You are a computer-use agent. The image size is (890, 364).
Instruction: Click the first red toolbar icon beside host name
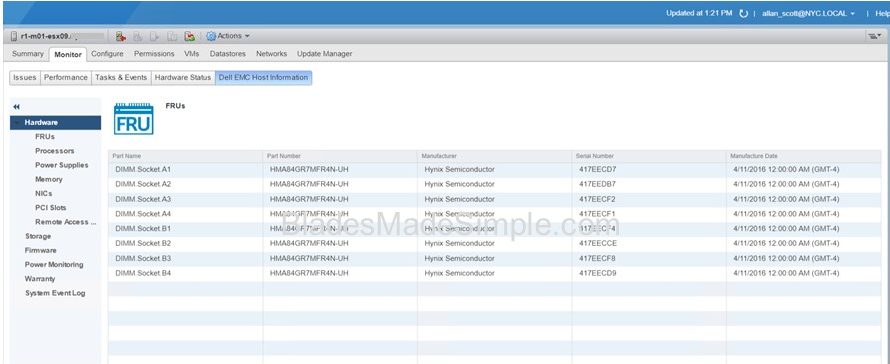tap(120, 36)
